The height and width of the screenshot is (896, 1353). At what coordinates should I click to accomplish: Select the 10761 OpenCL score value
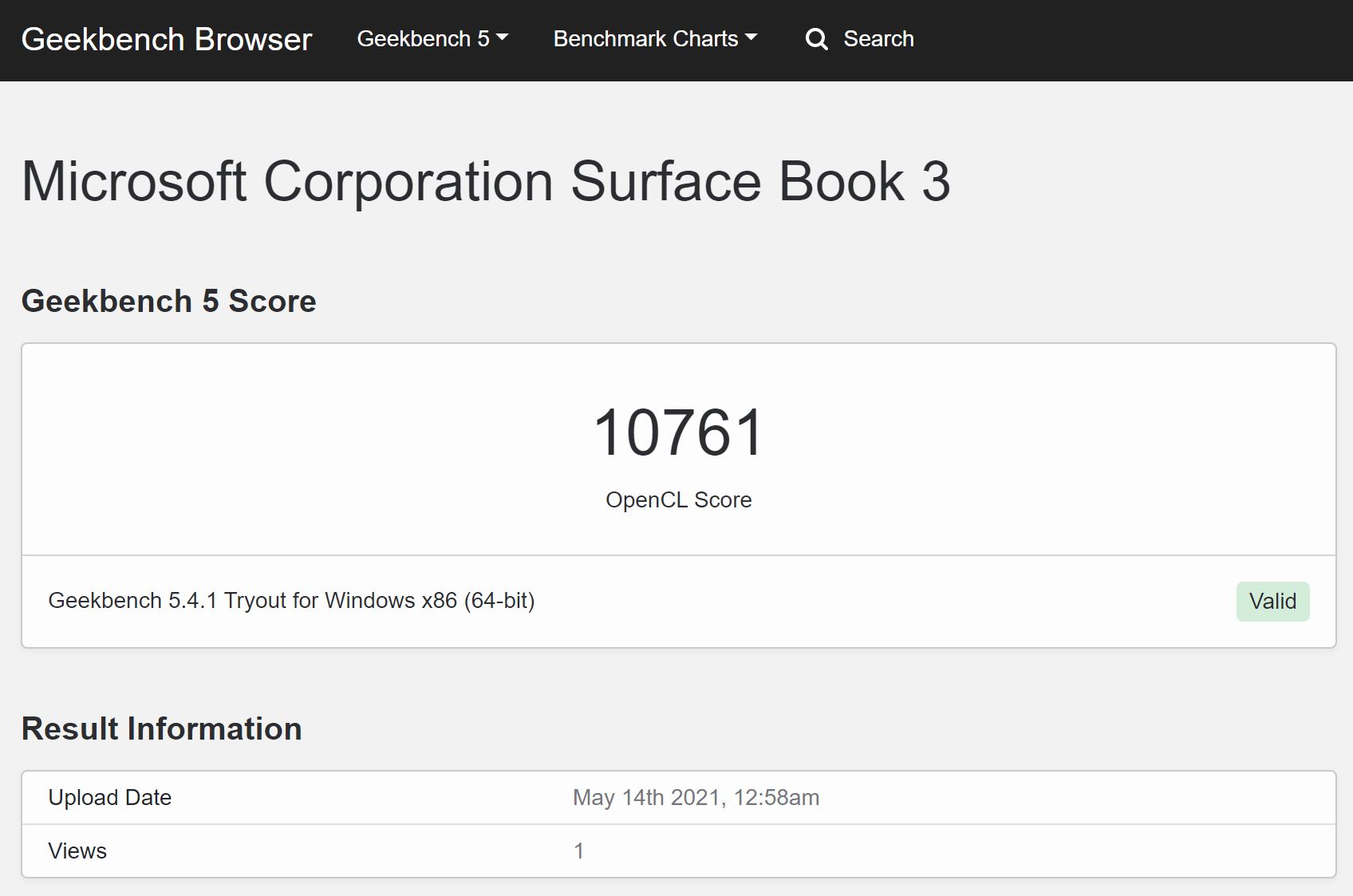point(679,432)
